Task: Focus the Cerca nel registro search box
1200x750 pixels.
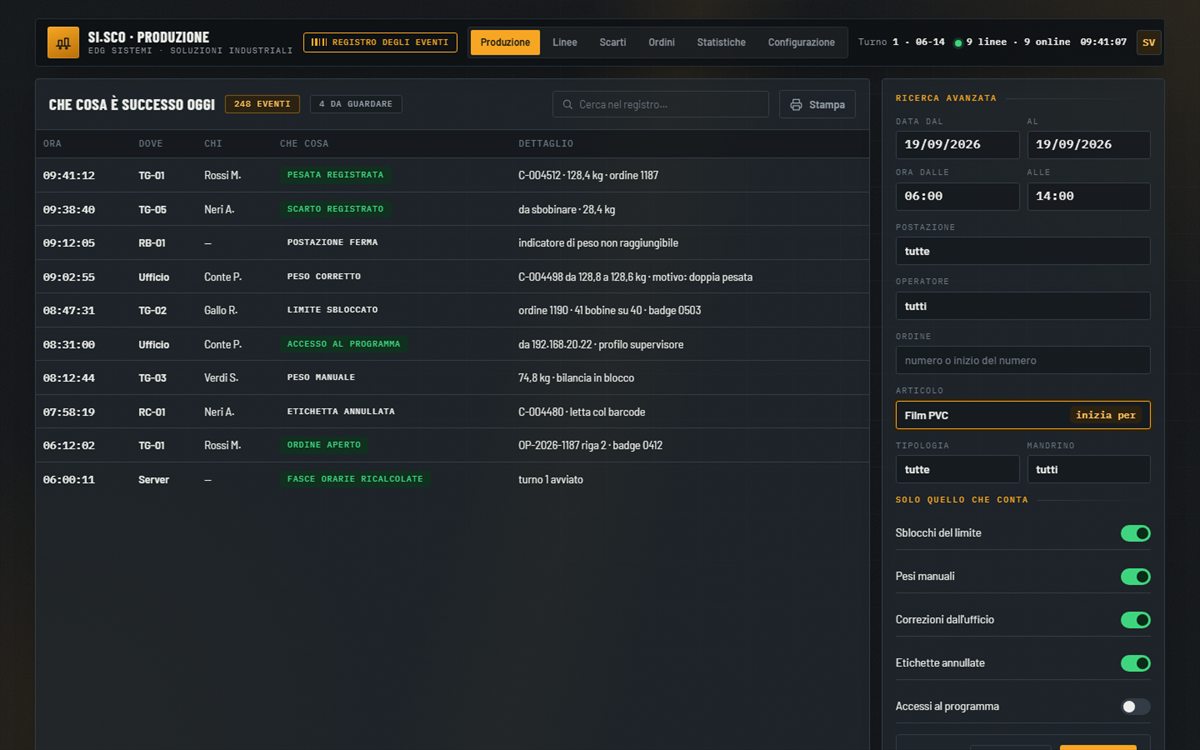Action: (660, 105)
